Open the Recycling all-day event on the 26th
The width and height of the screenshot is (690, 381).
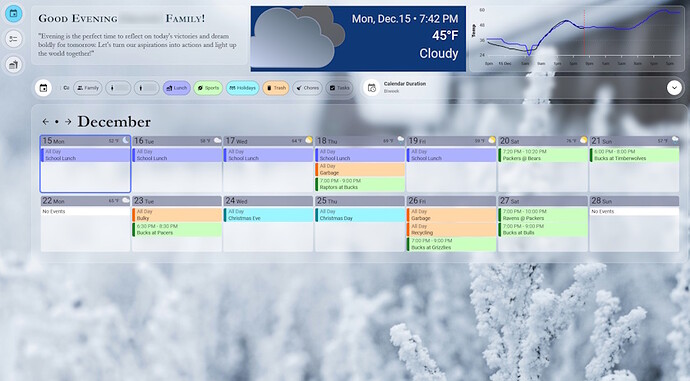click(451, 229)
